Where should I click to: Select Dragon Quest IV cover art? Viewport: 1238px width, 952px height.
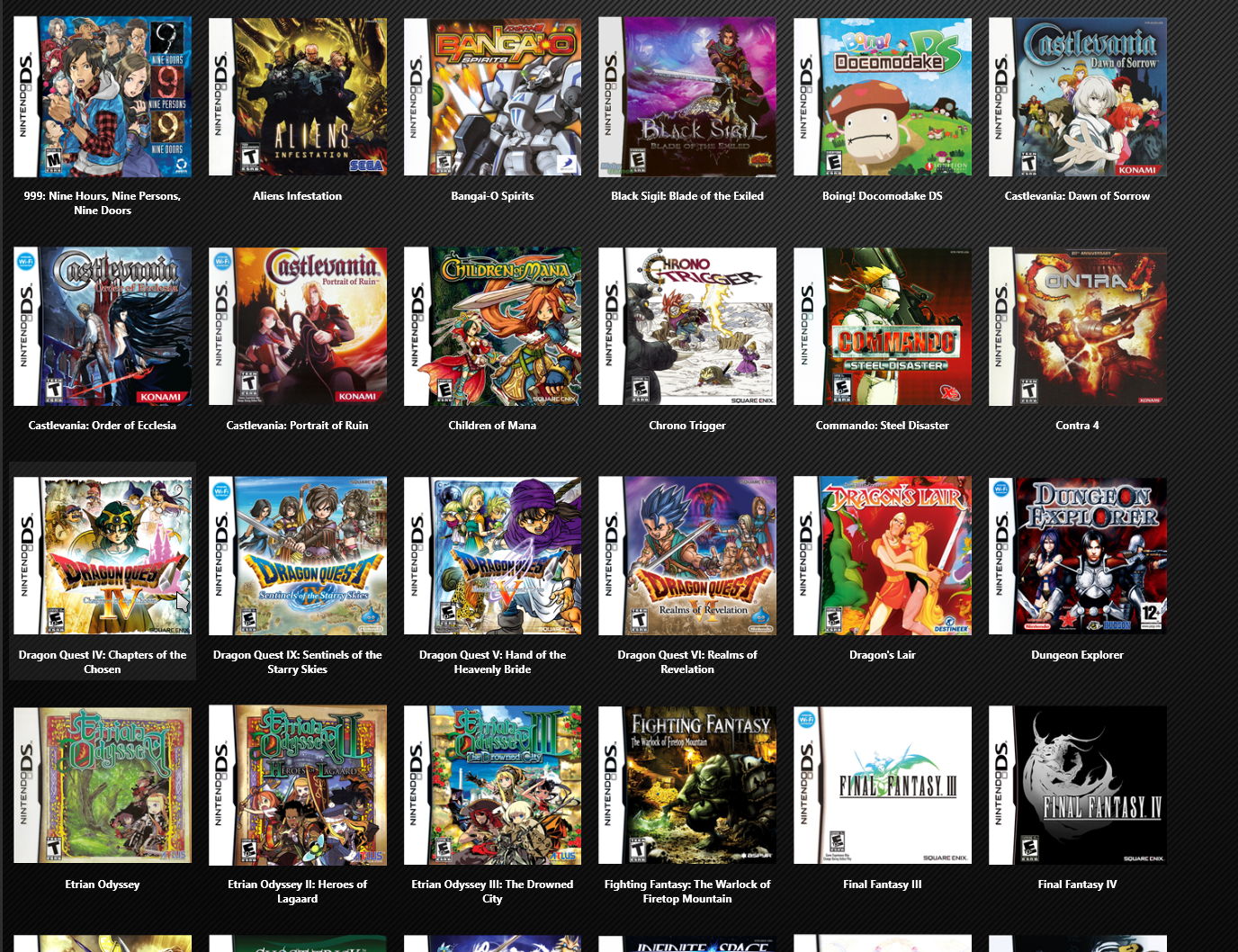[103, 556]
